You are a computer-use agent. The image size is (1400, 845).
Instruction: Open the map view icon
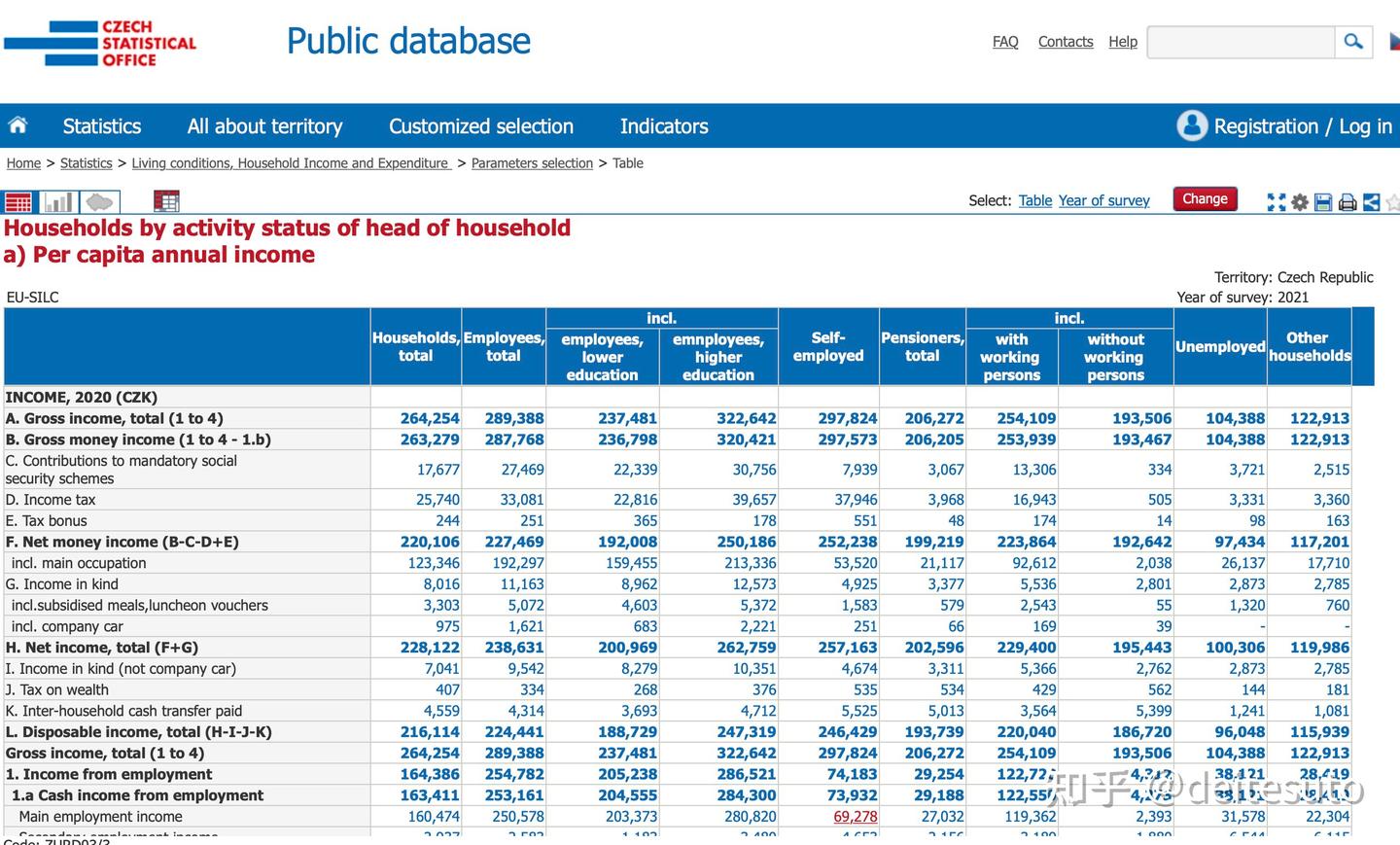point(100,202)
